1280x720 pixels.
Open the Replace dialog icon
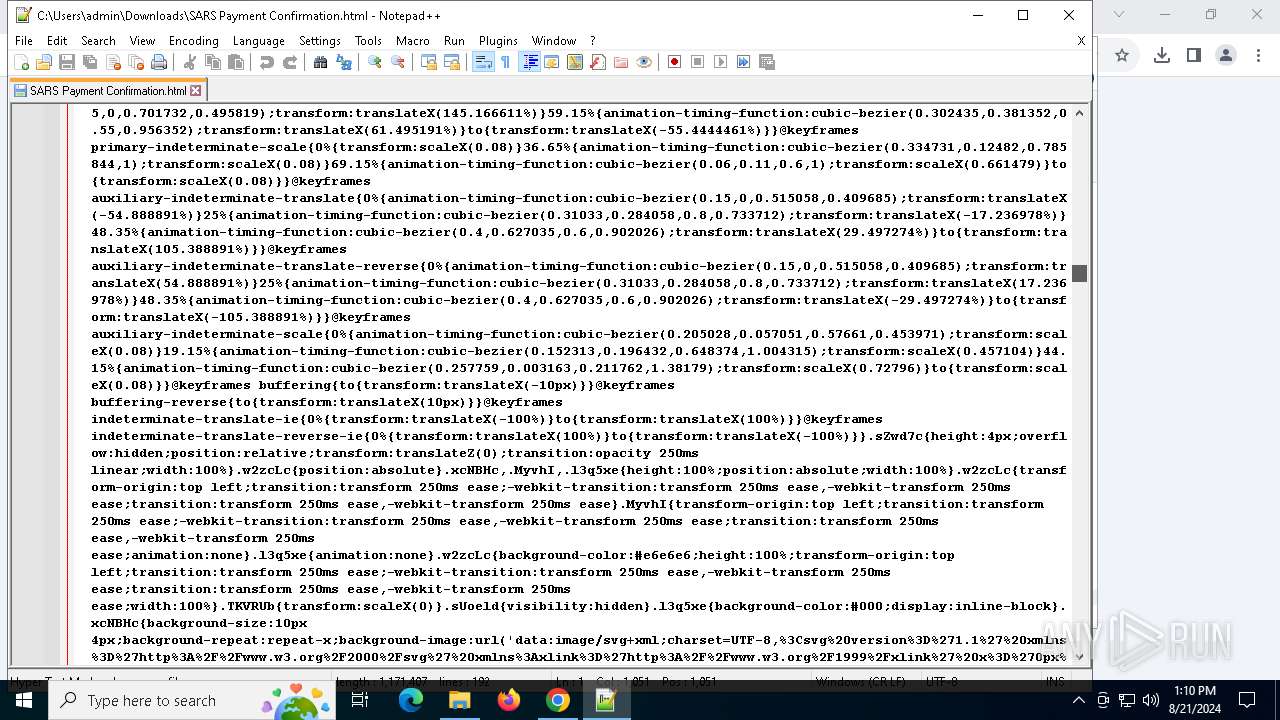(x=344, y=62)
